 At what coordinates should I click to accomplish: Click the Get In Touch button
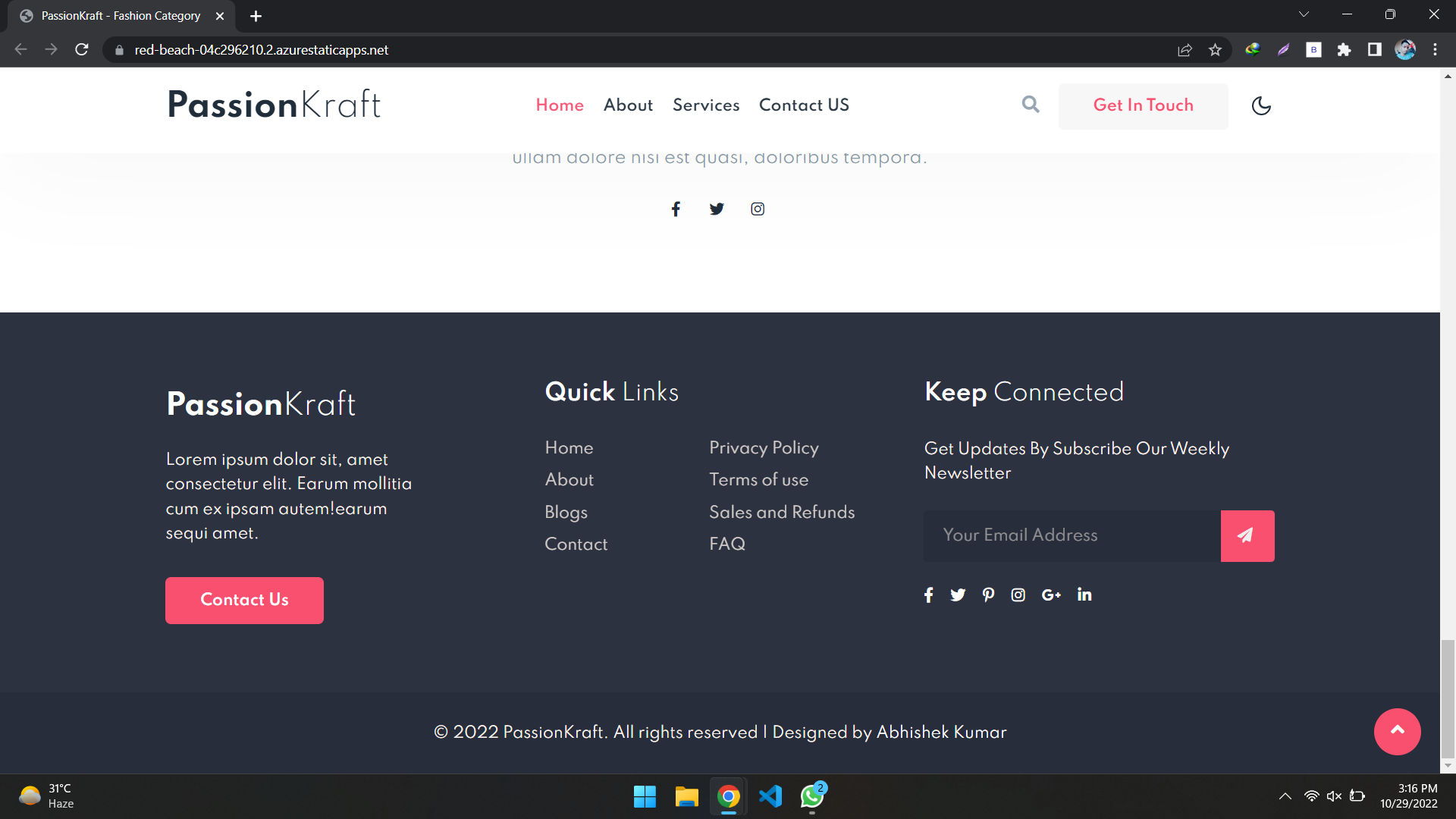[1143, 105]
